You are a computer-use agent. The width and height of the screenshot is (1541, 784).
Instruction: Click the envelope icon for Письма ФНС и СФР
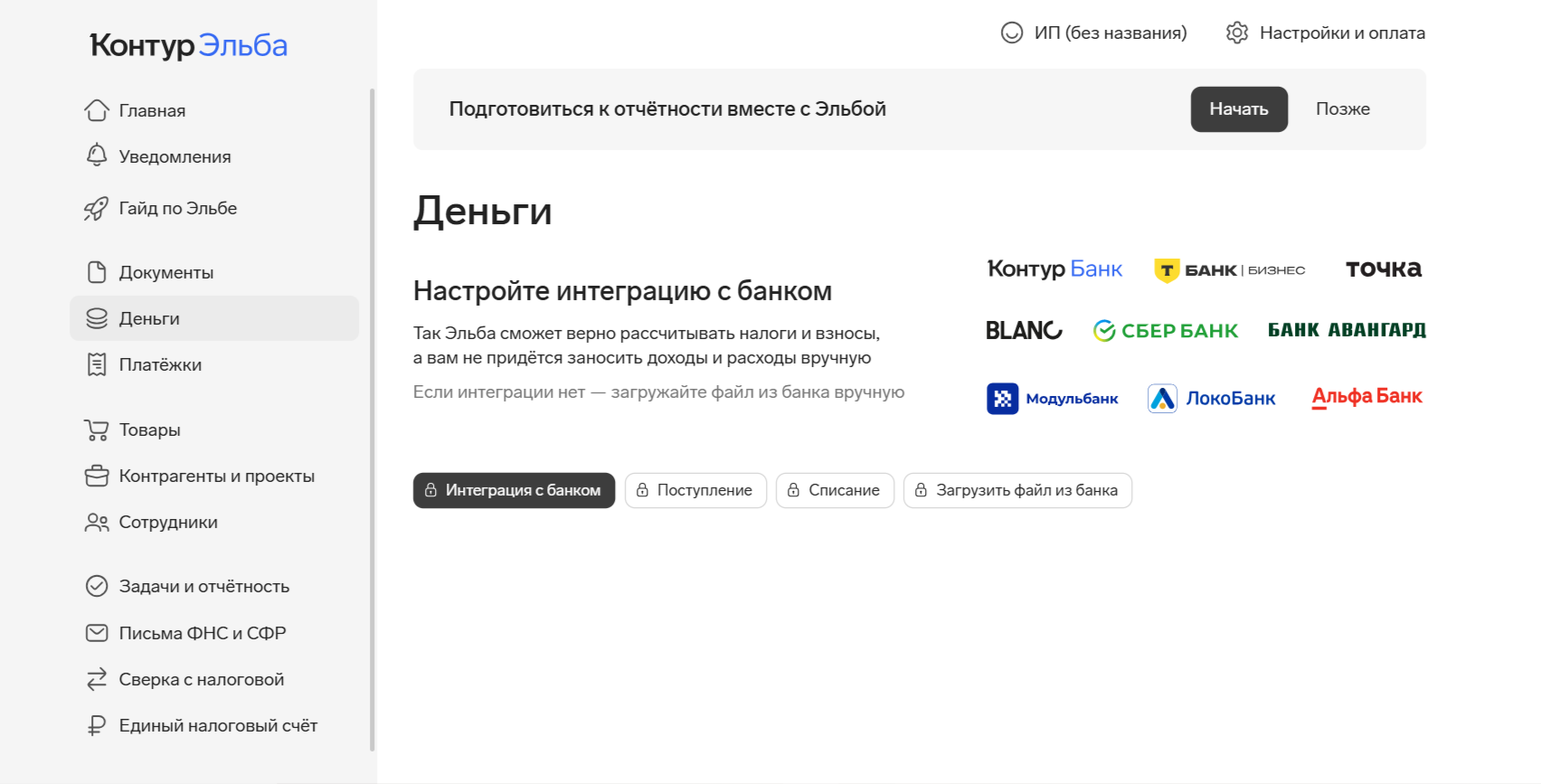point(97,633)
